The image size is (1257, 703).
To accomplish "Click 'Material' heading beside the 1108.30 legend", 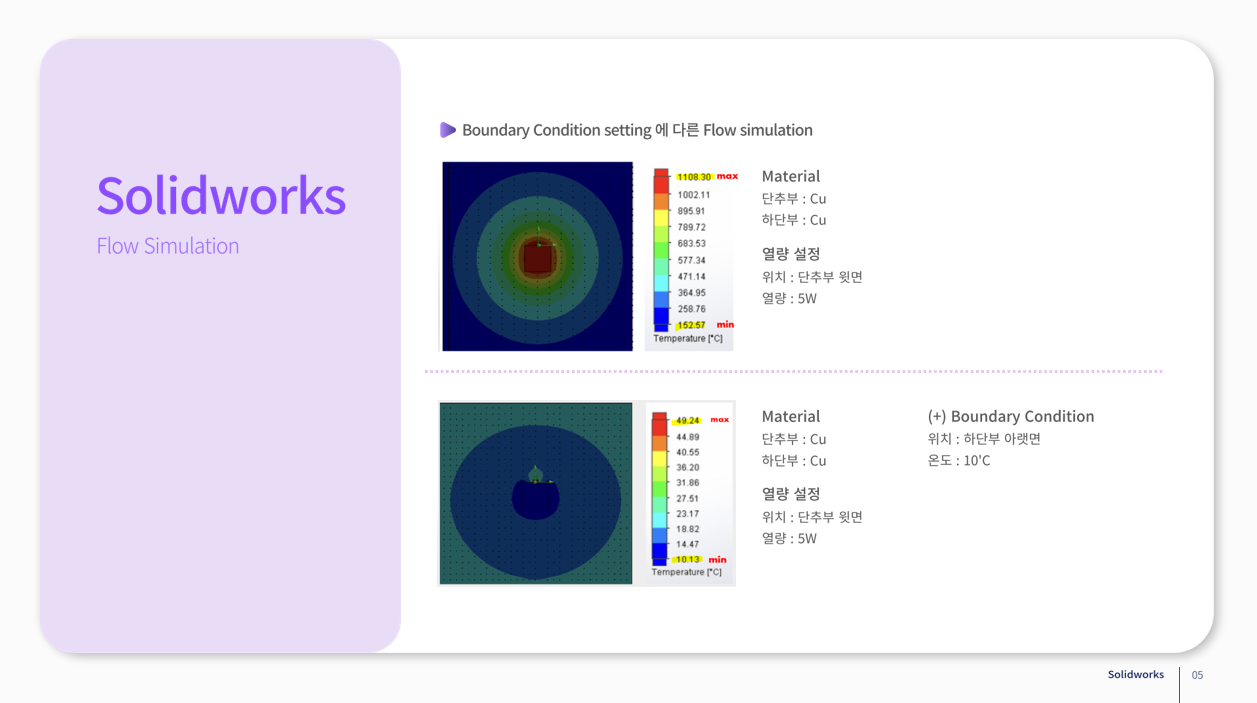I will (791, 176).
